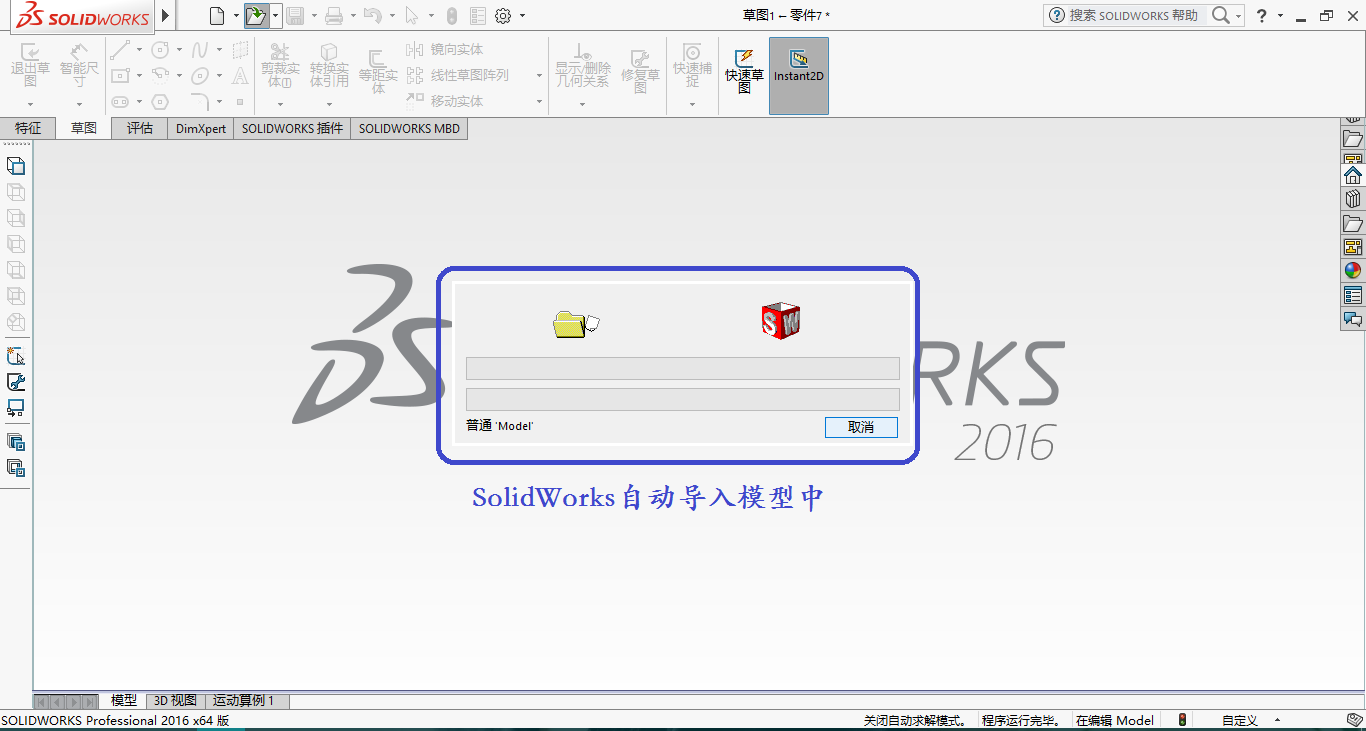Open the View Palette icon in task pane
This screenshot has height=731, width=1366.
coord(1353,246)
